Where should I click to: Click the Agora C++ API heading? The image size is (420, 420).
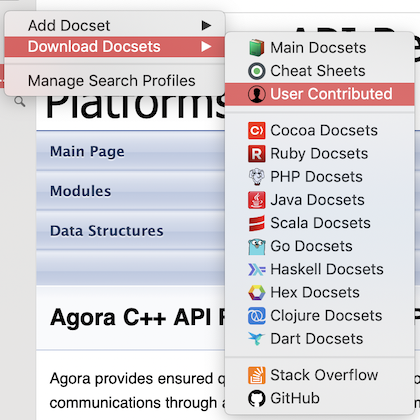(x=138, y=317)
